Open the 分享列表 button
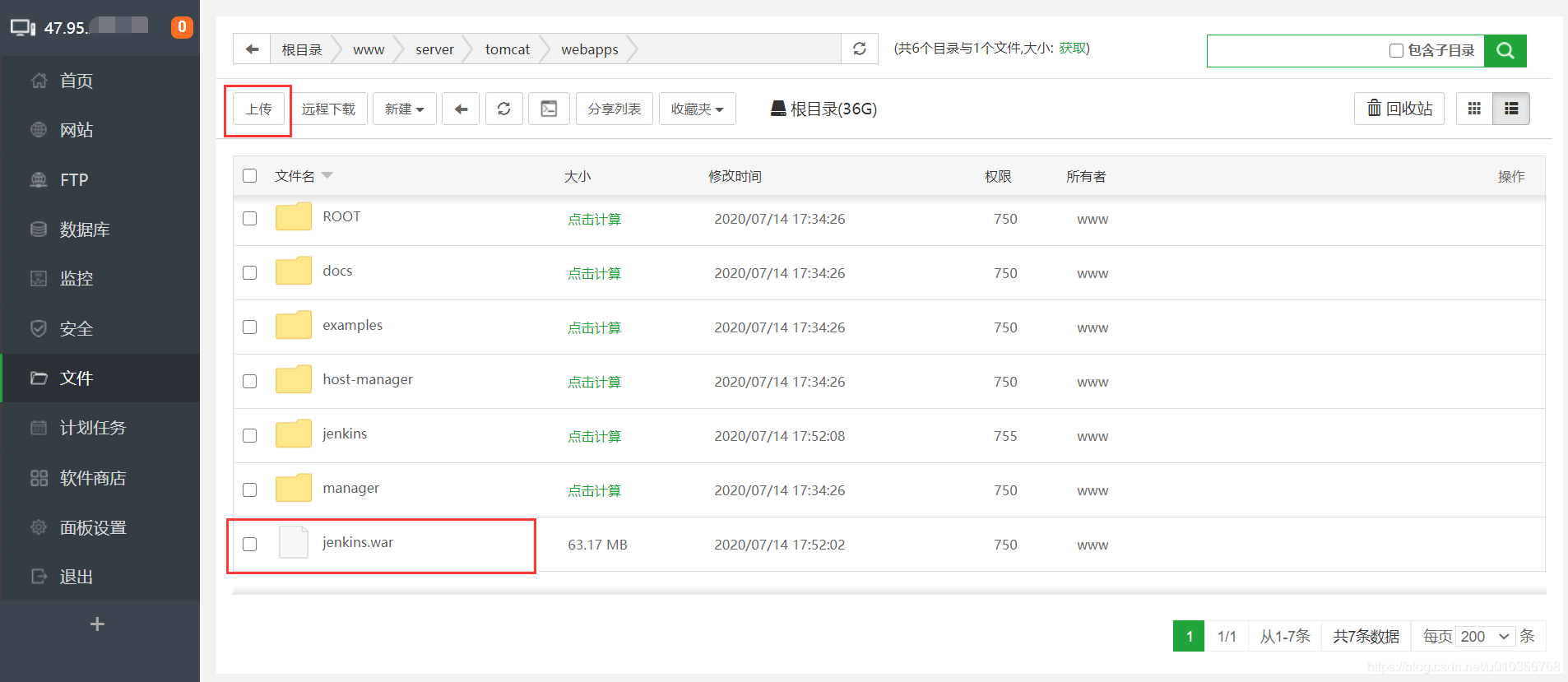The height and width of the screenshot is (682, 1568). [615, 109]
